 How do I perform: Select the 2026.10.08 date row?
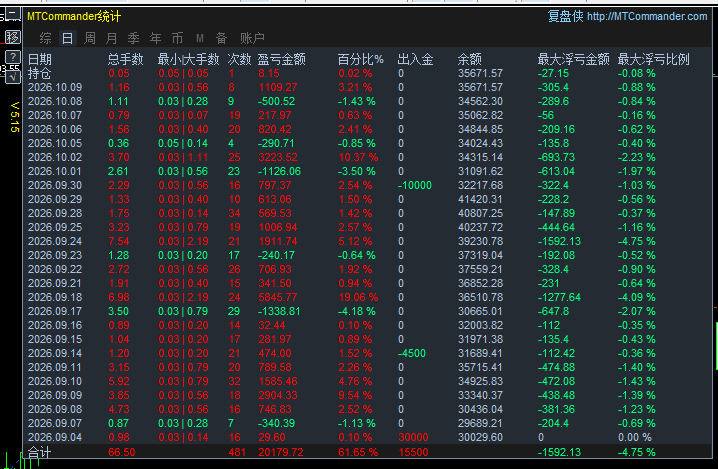tap(55, 101)
